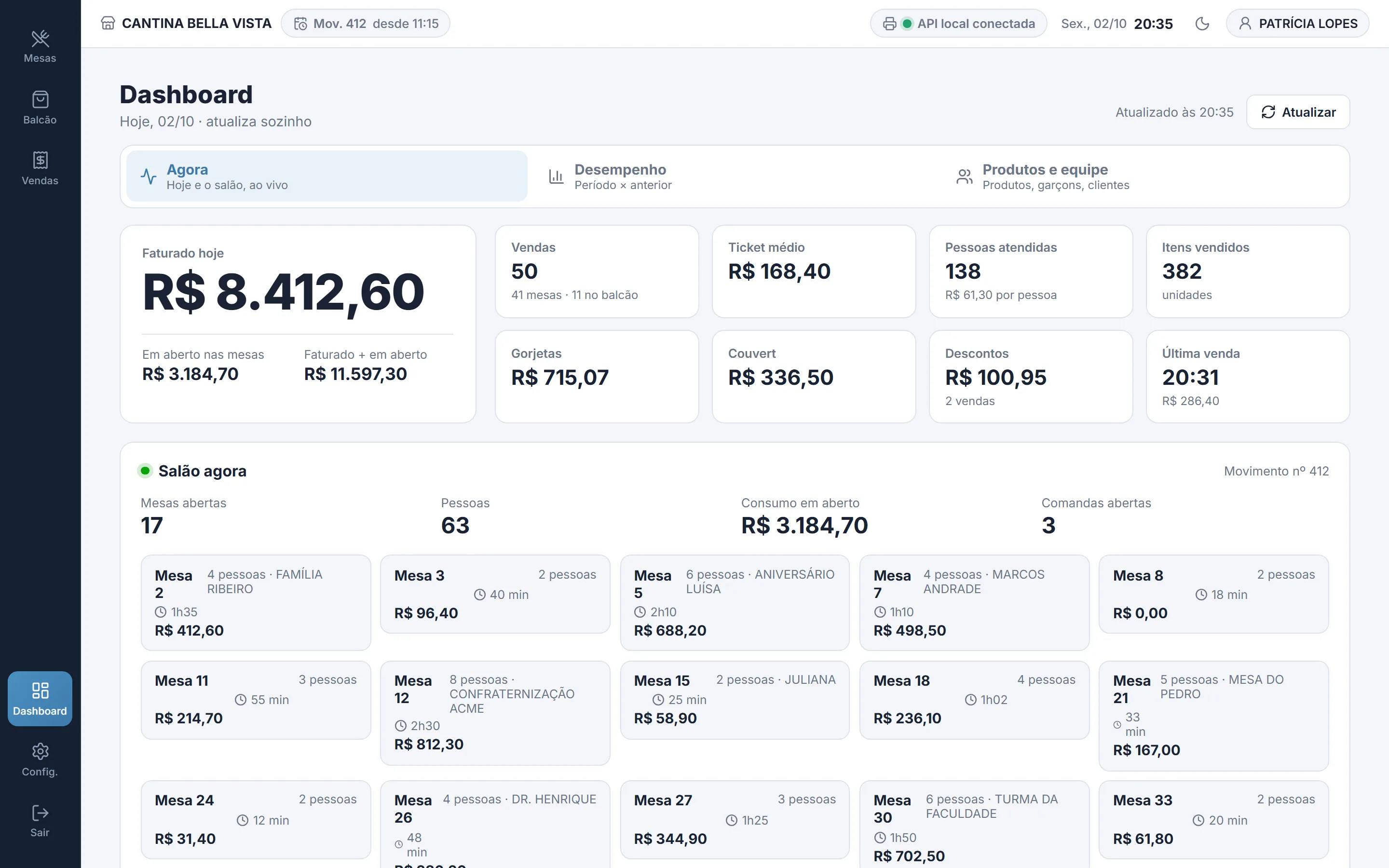Image resolution: width=1389 pixels, height=868 pixels.
Task: Click the Descontos R$ 100,95 card
Action: point(1030,377)
